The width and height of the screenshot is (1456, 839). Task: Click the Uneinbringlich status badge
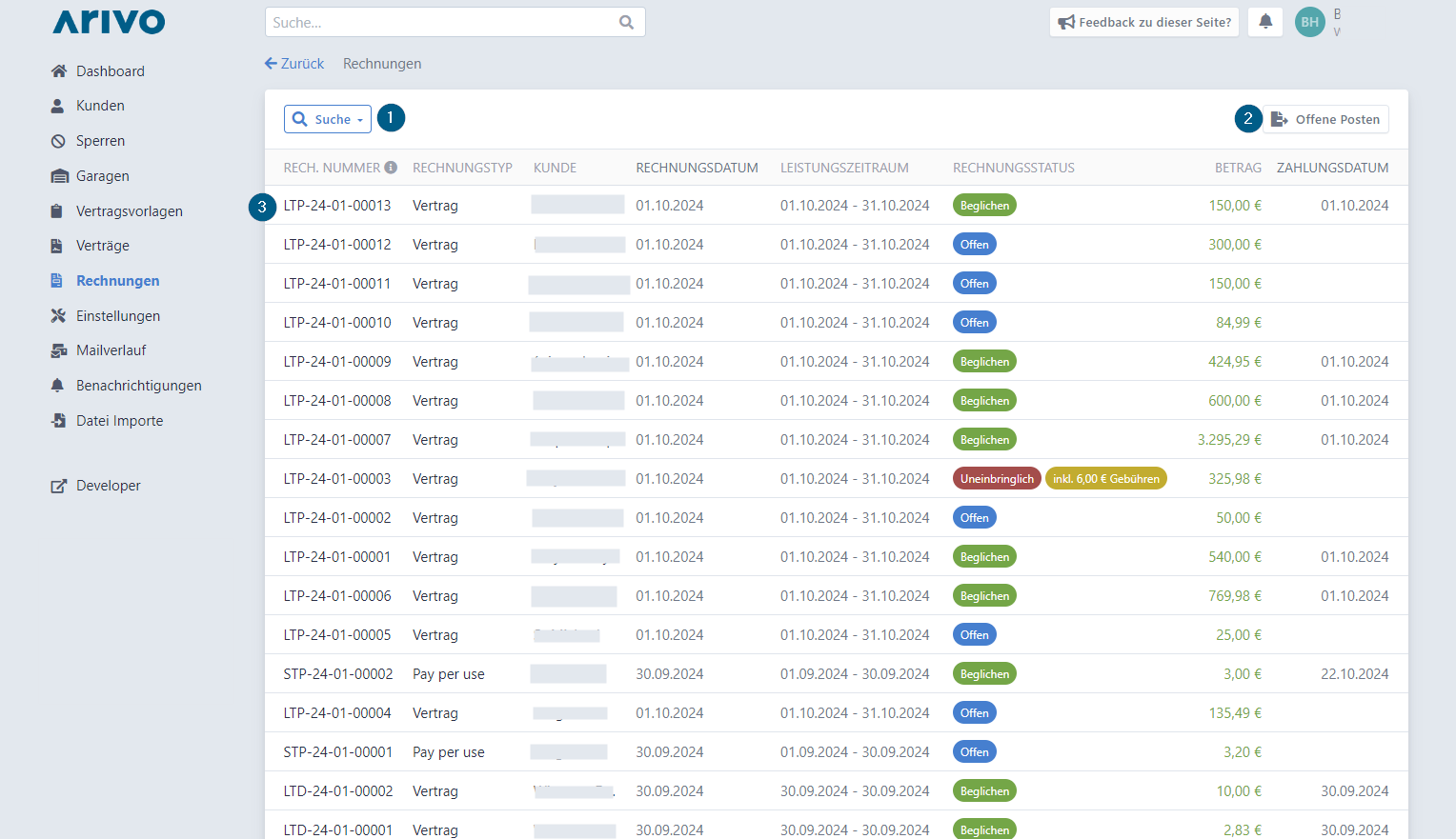[x=997, y=479]
